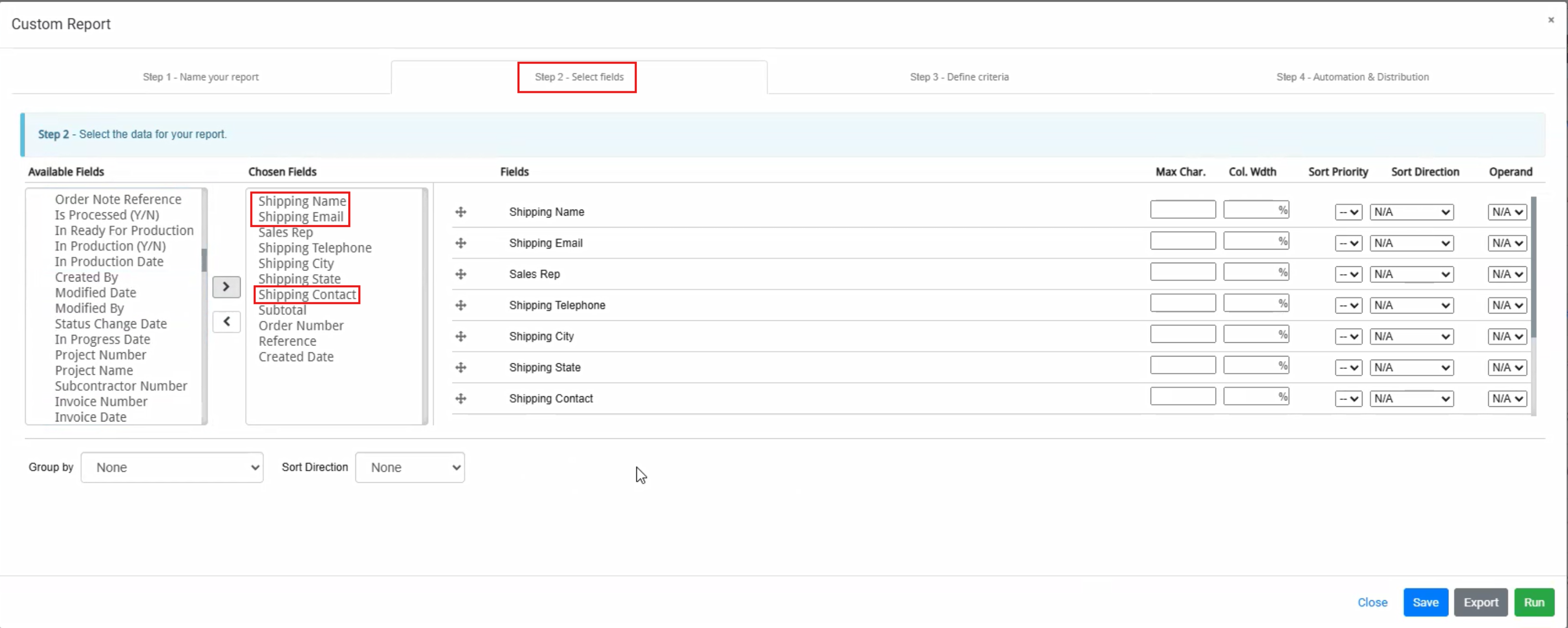Click drag handle beside Shipping Telephone
Viewport: 1568px width, 628px height.
pyautogui.click(x=461, y=305)
